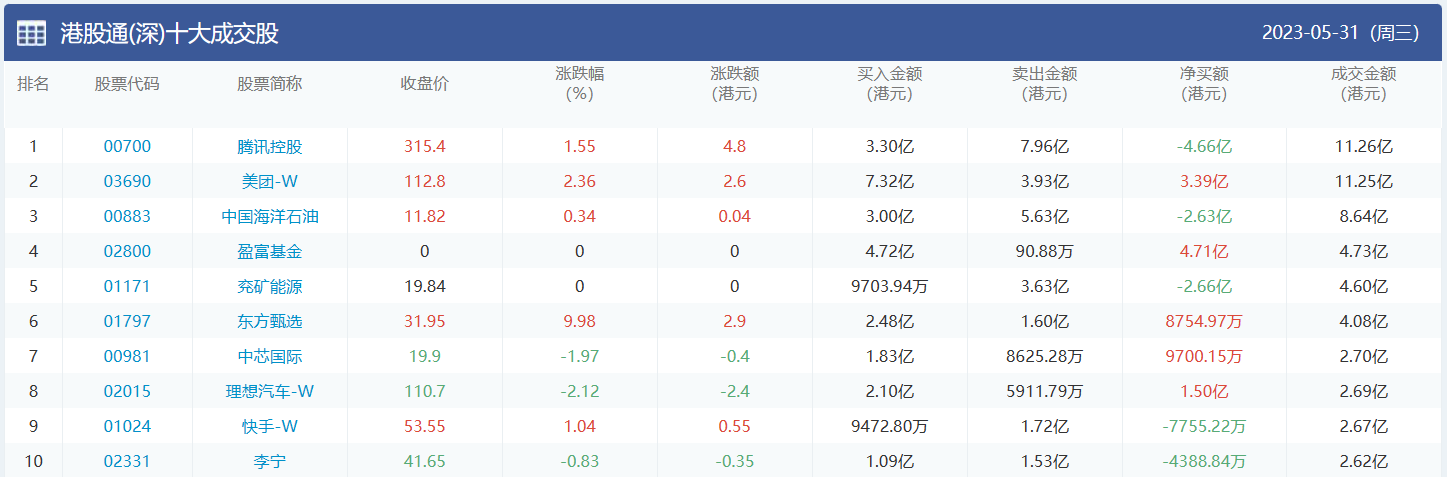Open the 盈富基金 link
The image size is (1447, 477).
(270, 251)
